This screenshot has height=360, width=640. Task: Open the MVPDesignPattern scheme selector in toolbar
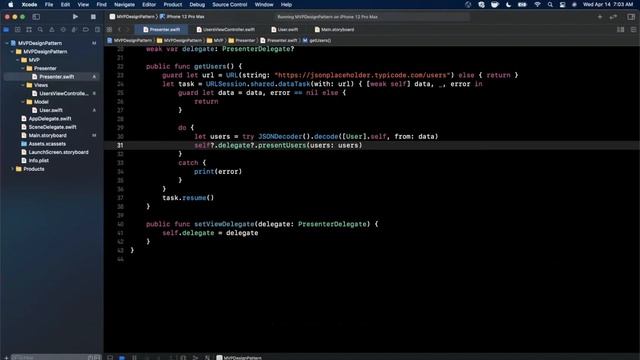point(132,17)
